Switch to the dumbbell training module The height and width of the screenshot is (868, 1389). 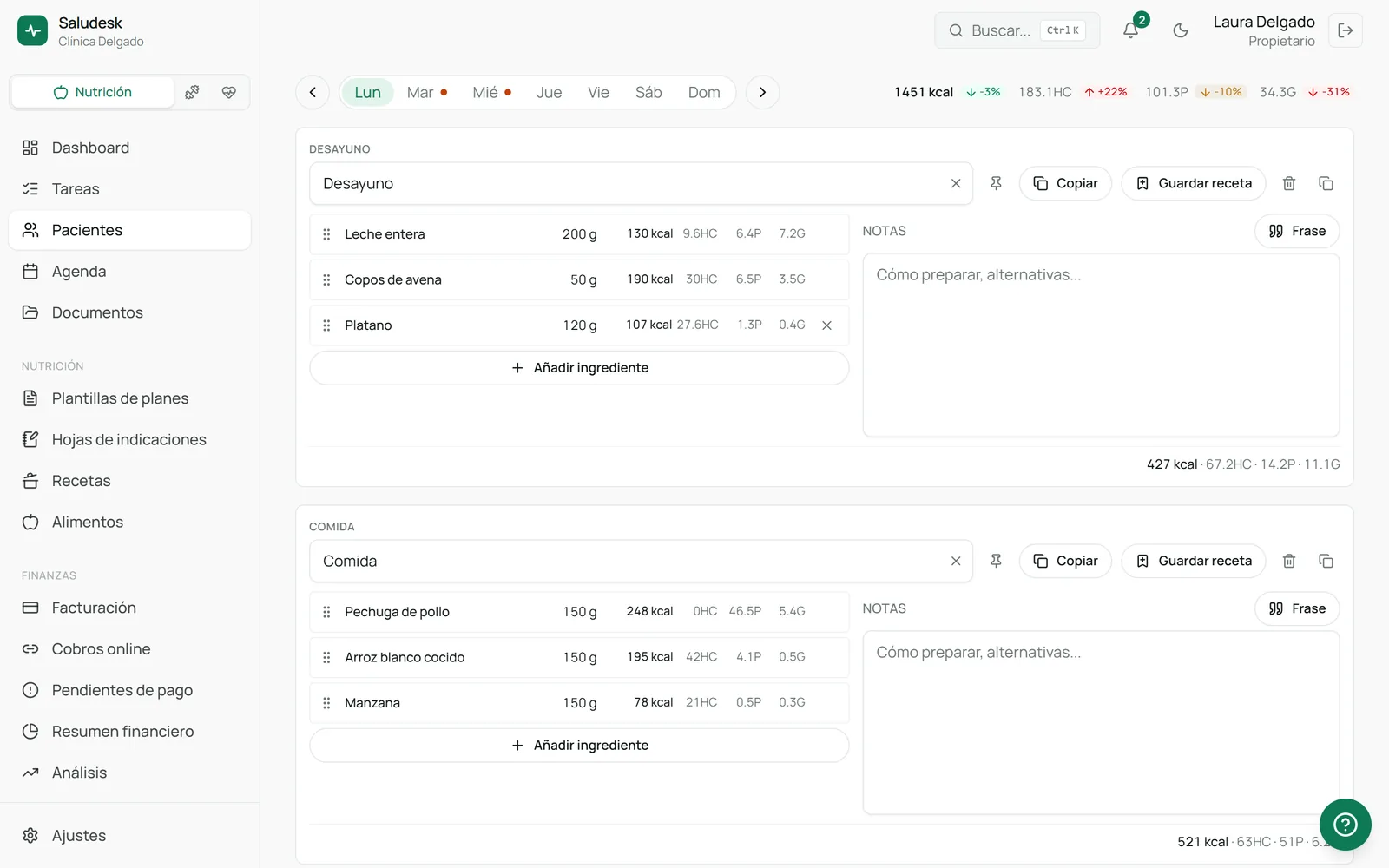pos(193,92)
